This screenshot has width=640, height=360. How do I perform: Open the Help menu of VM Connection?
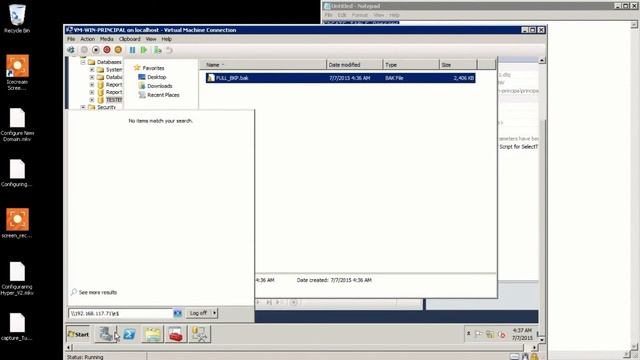pyautogui.click(x=167, y=39)
